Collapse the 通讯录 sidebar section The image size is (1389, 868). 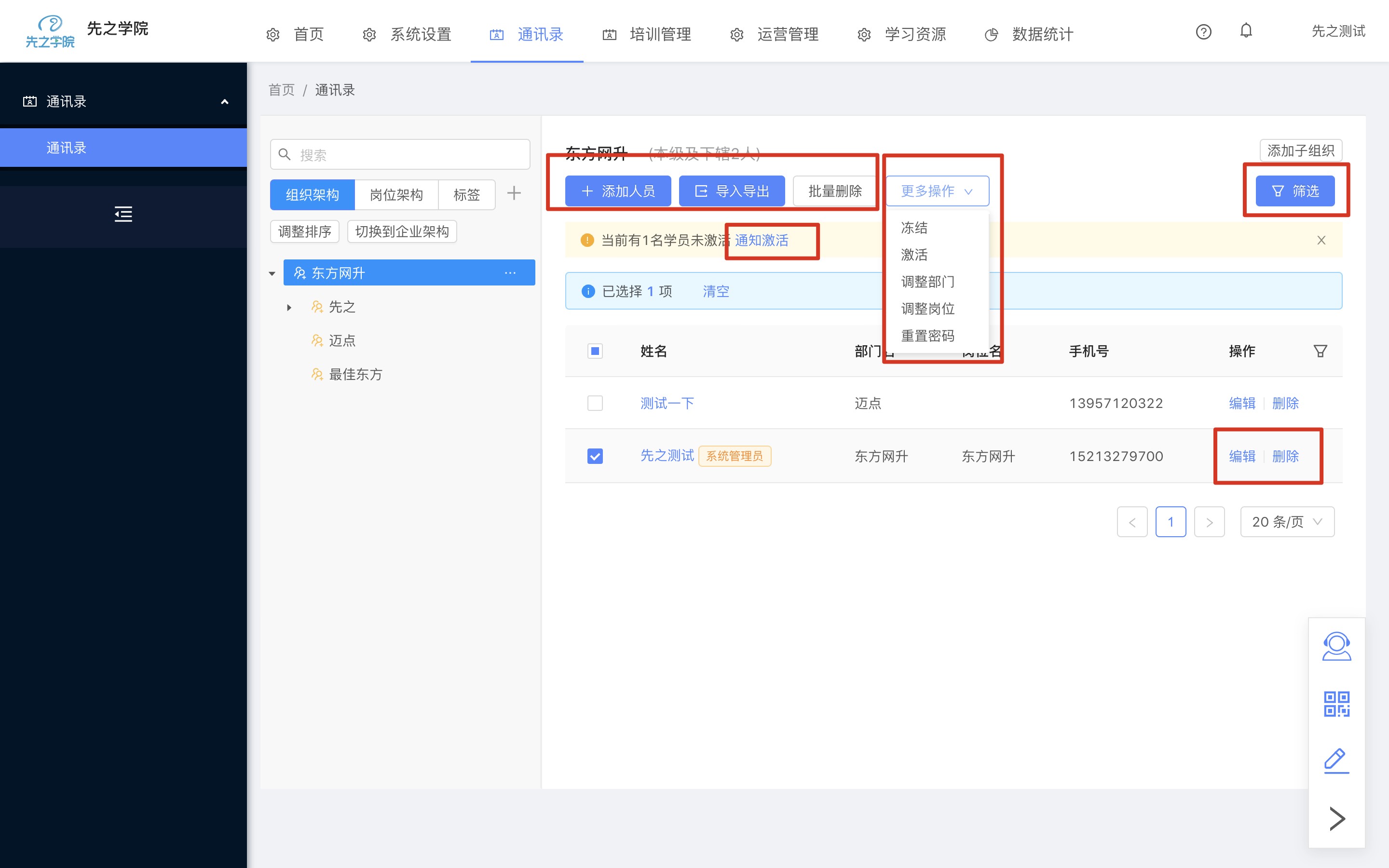[225, 102]
